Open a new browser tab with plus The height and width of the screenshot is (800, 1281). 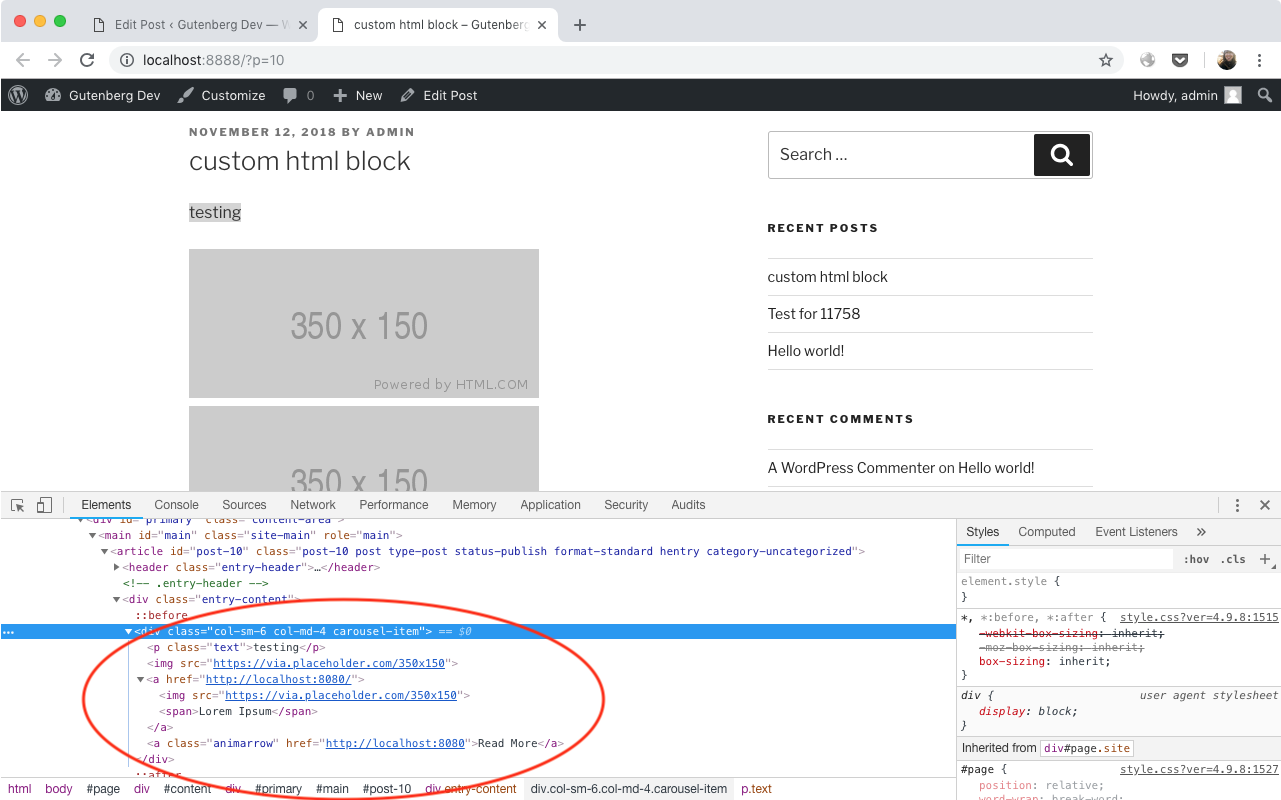click(580, 25)
